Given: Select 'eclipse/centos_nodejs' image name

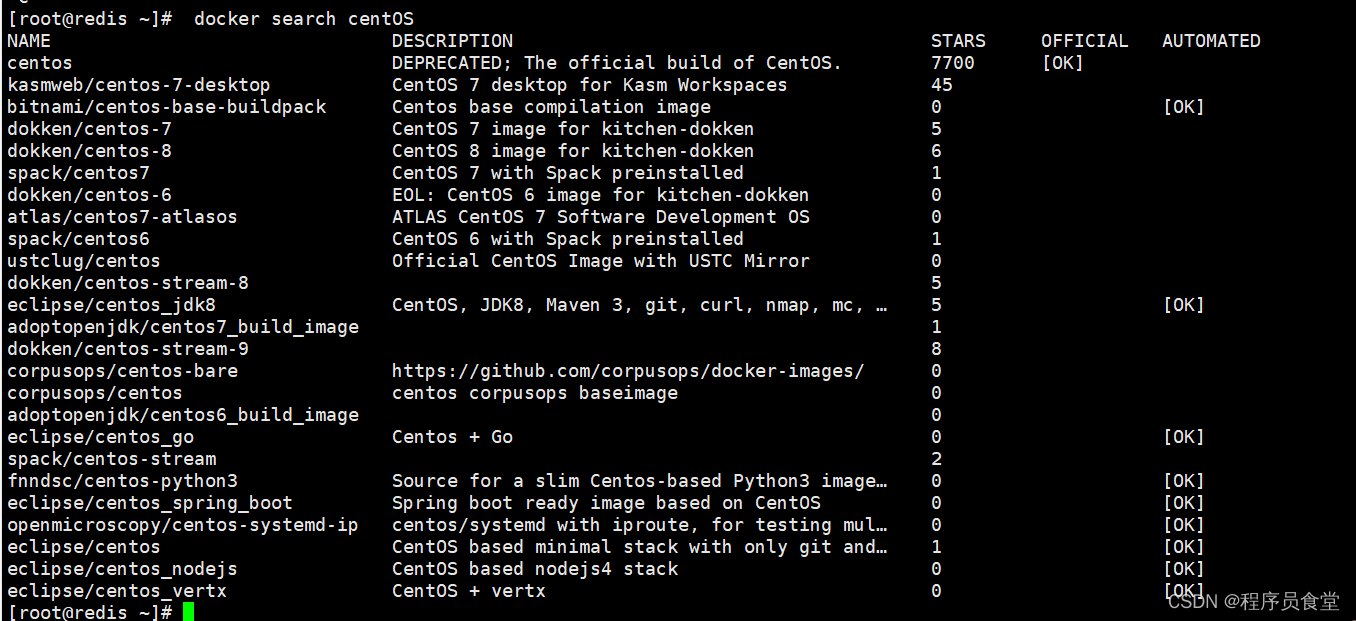Looking at the screenshot, I should (x=123, y=569).
